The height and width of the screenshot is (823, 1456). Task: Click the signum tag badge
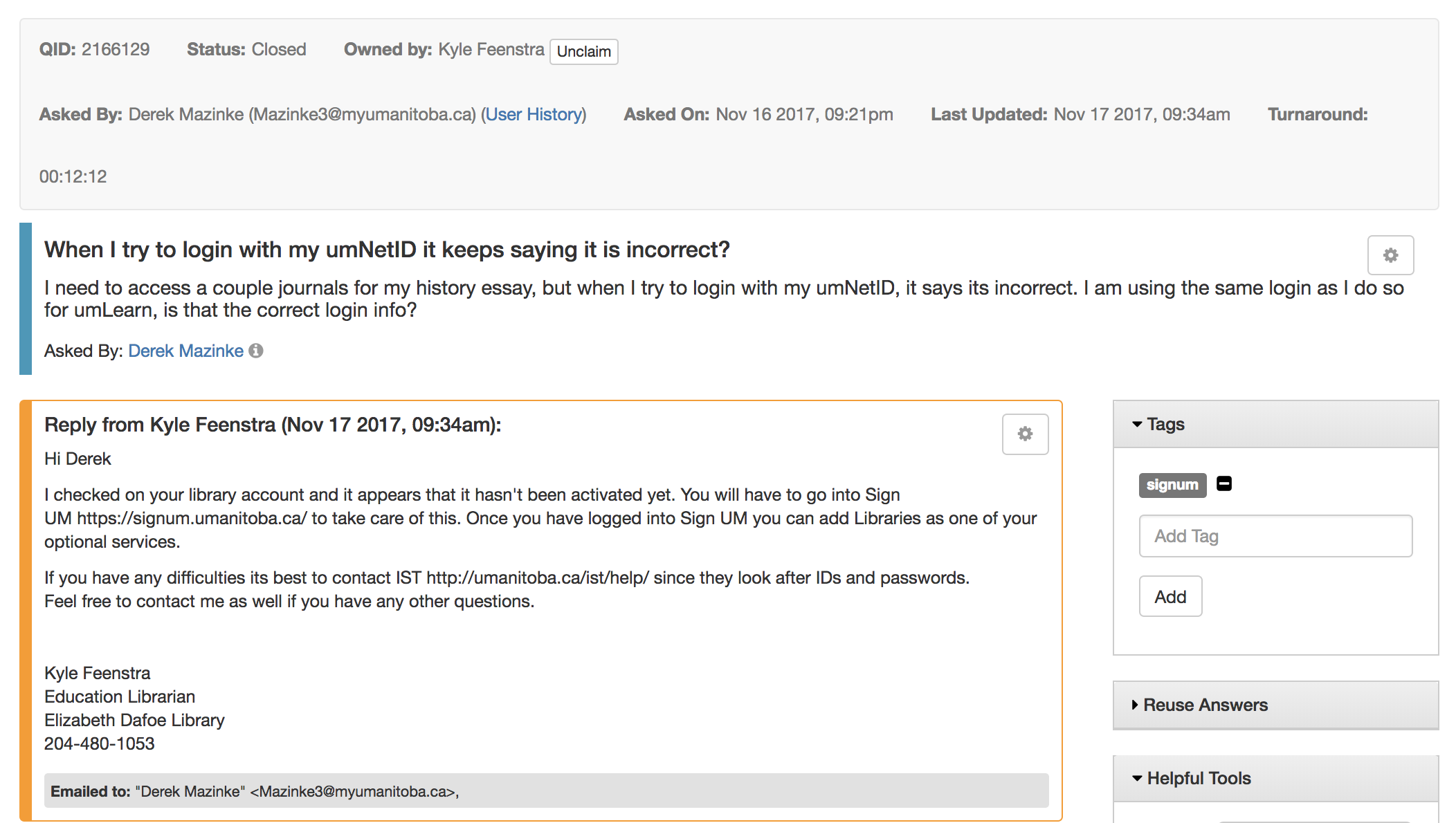pyautogui.click(x=1172, y=485)
